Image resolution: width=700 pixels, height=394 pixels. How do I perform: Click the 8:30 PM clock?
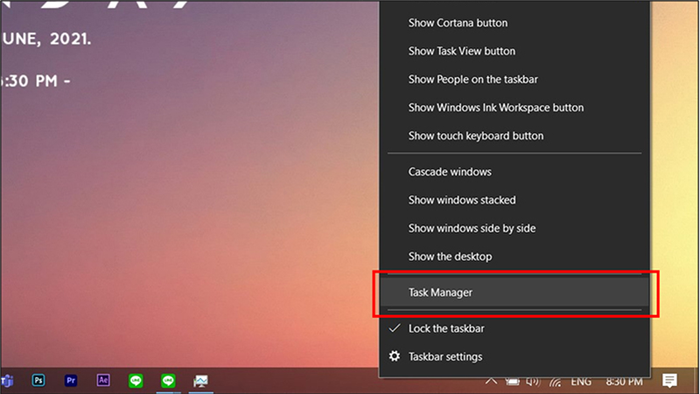coord(624,382)
